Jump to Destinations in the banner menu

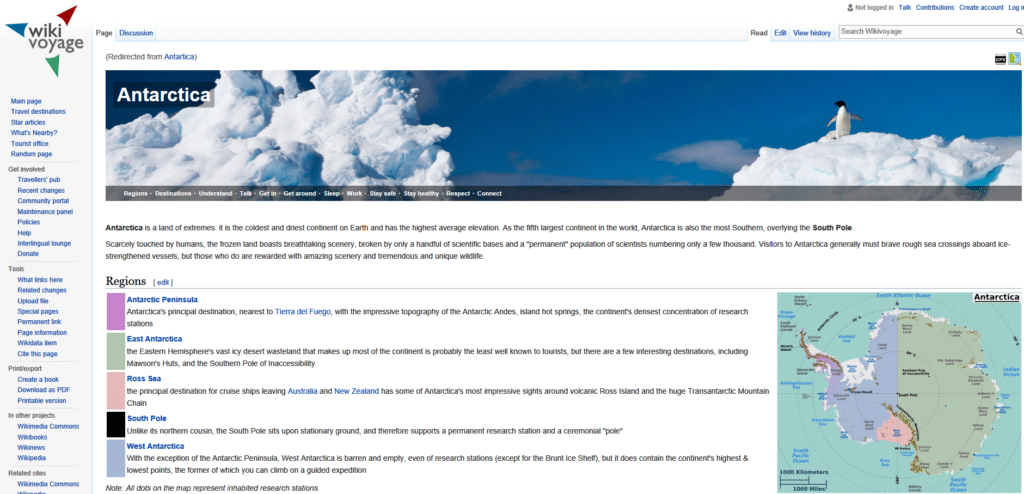173,193
